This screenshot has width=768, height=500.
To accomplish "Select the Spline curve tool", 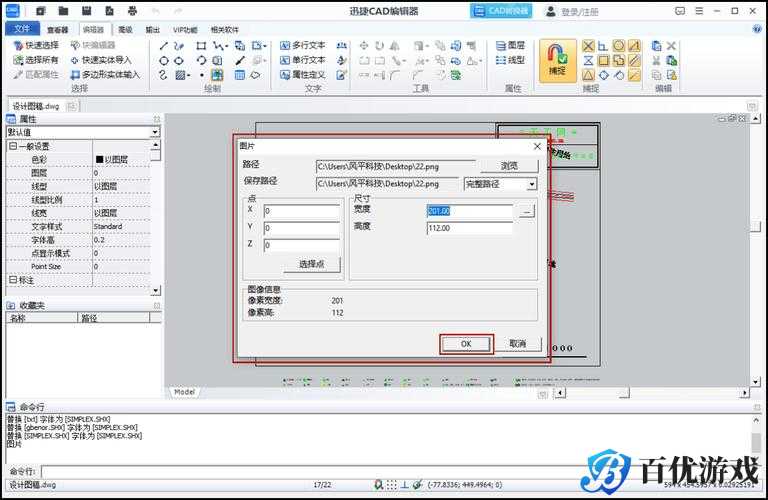I will [x=164, y=75].
